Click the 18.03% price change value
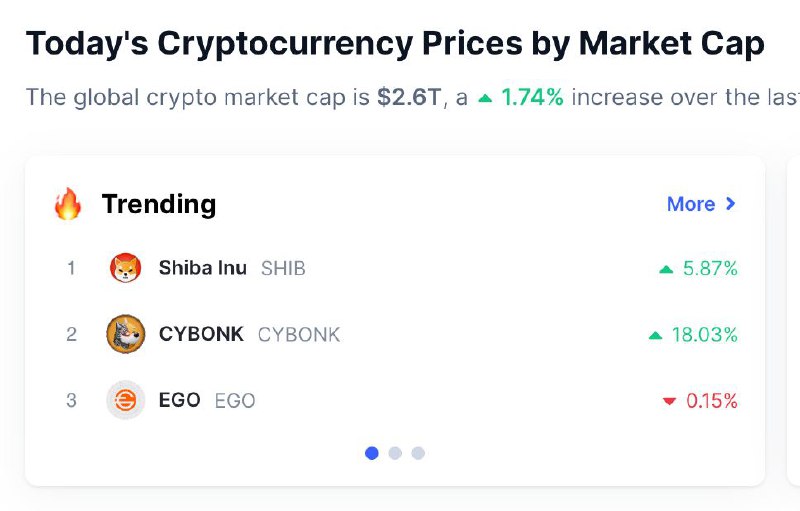The height and width of the screenshot is (511, 800). pos(705,335)
